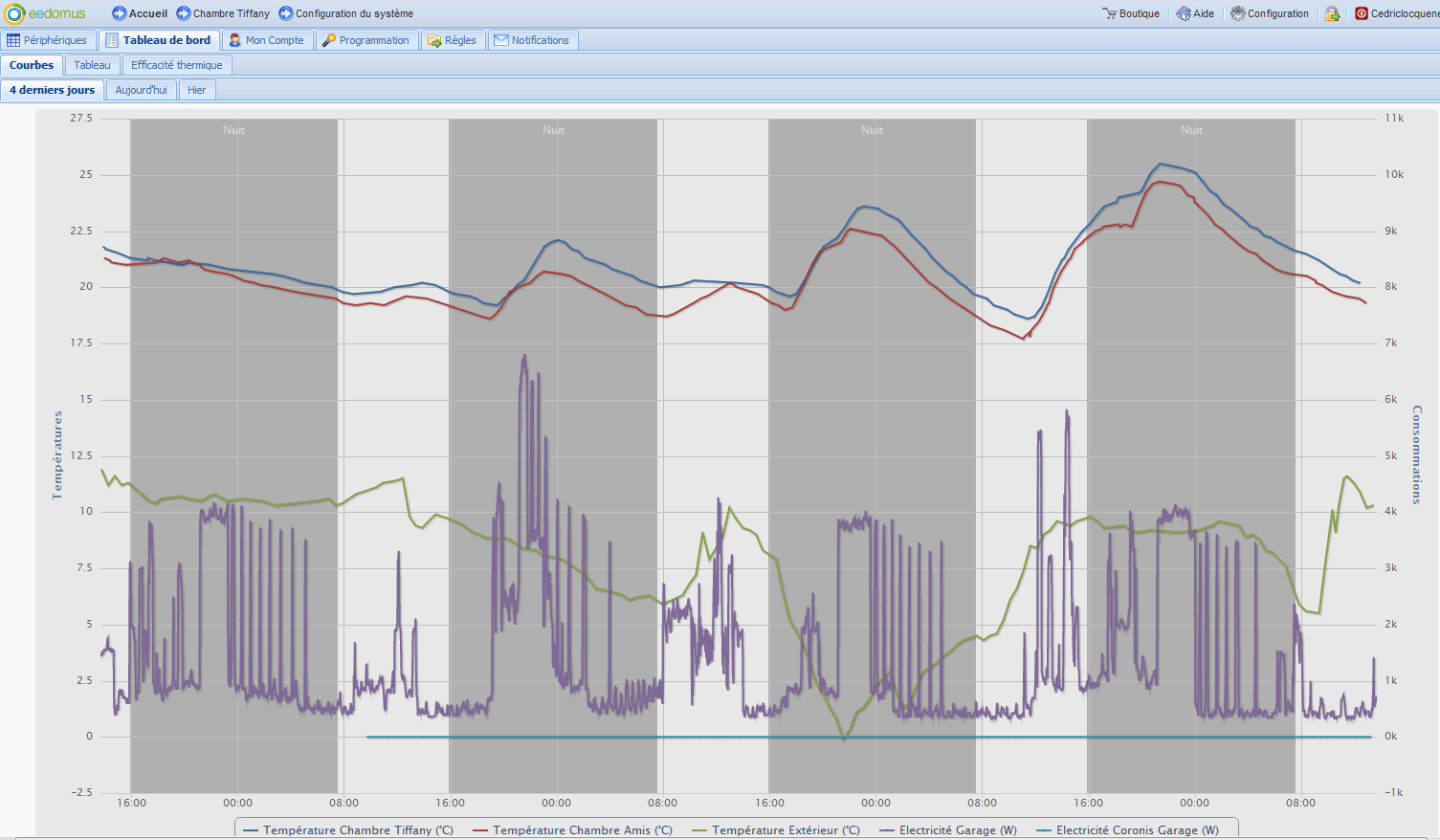Image resolution: width=1440 pixels, height=840 pixels.
Task: Click the 11k consumption axis label
Action: [1394, 118]
